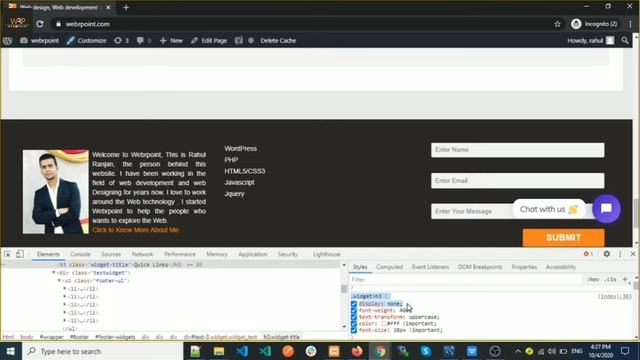Viewport: 640px width, 360px height.
Task: Follow the Click to Know More About Me link
Action: pos(136,230)
